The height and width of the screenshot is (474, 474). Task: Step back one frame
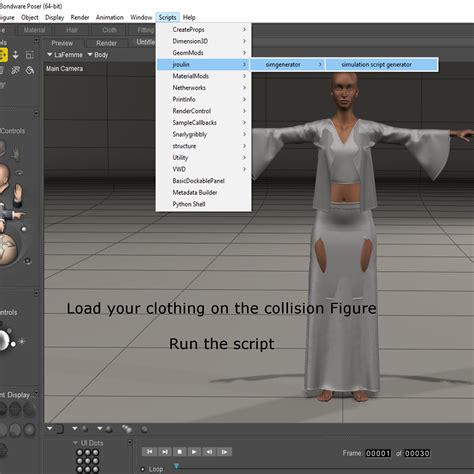(x=209, y=452)
